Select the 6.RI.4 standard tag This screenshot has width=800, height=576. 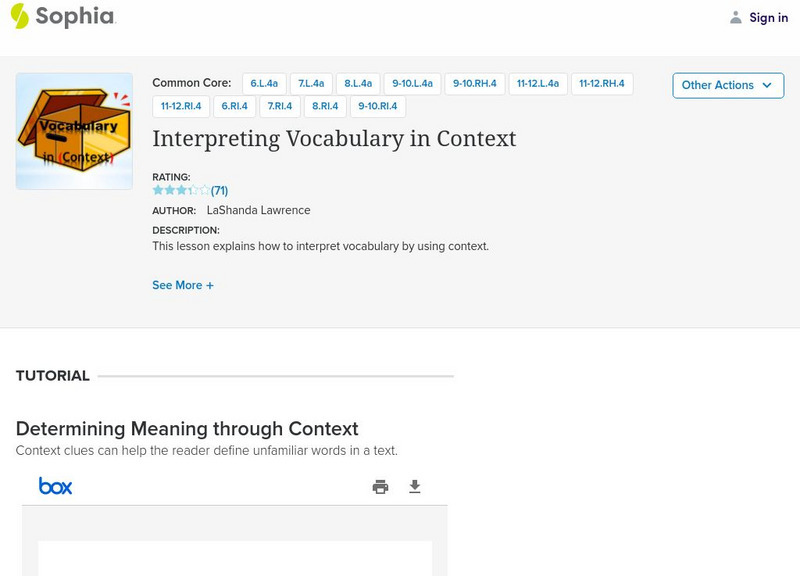234,106
